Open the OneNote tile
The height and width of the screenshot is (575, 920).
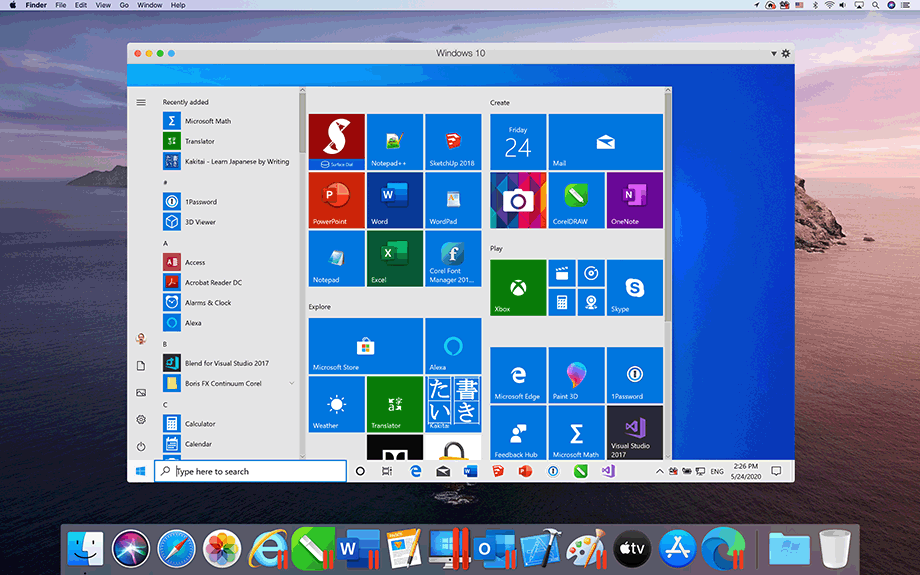pos(635,200)
